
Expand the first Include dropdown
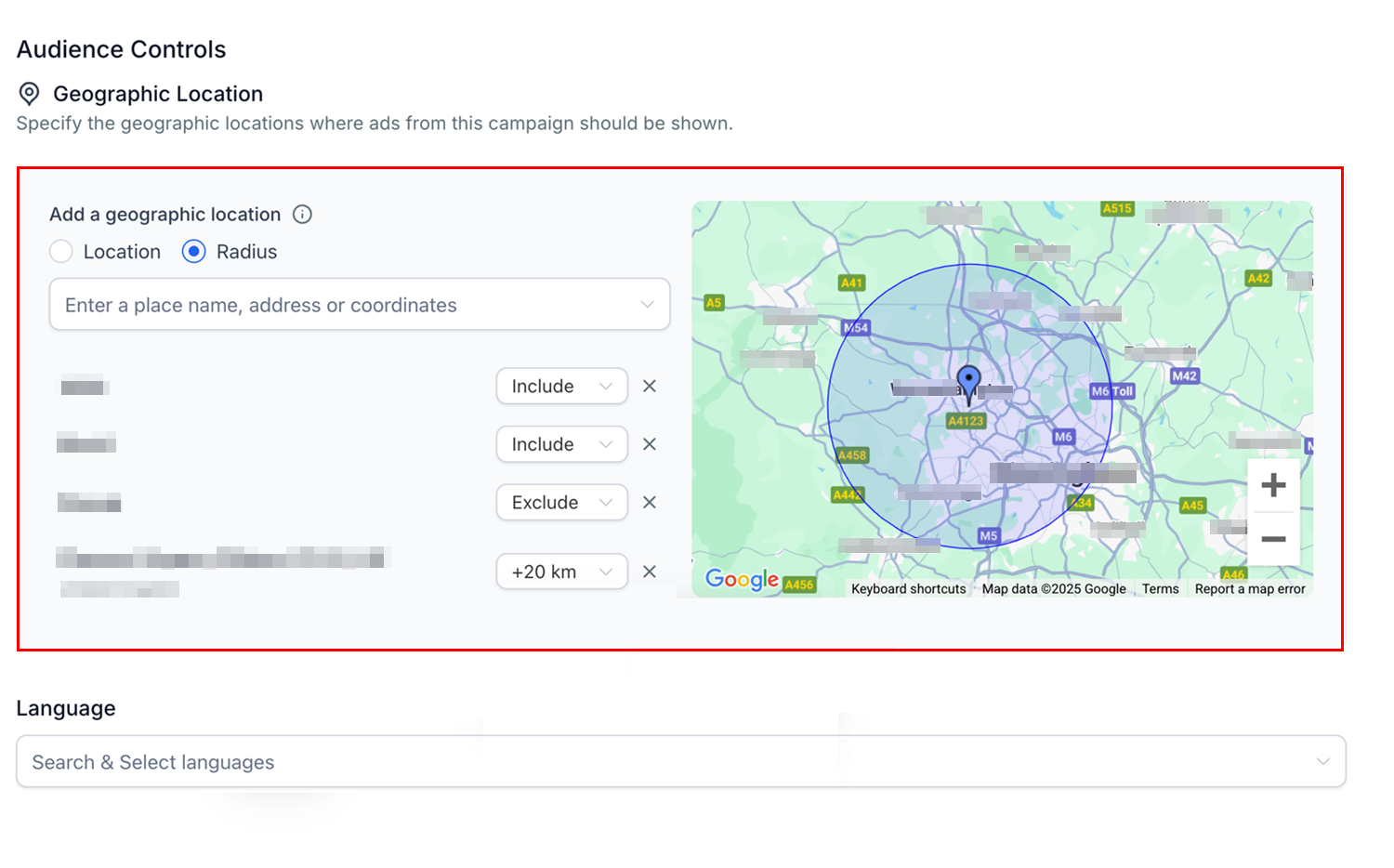click(561, 387)
